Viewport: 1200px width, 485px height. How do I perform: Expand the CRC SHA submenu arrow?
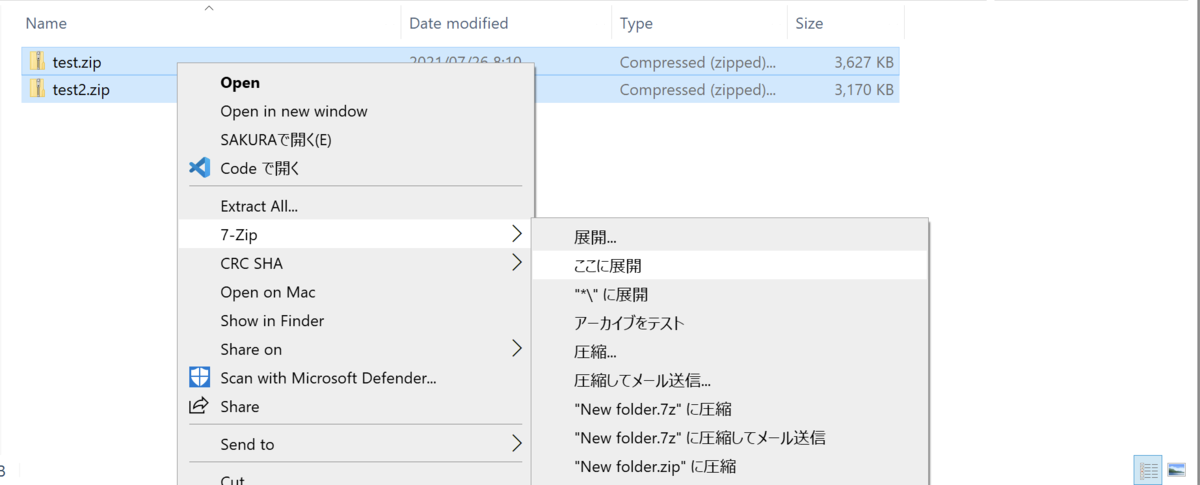click(x=516, y=263)
